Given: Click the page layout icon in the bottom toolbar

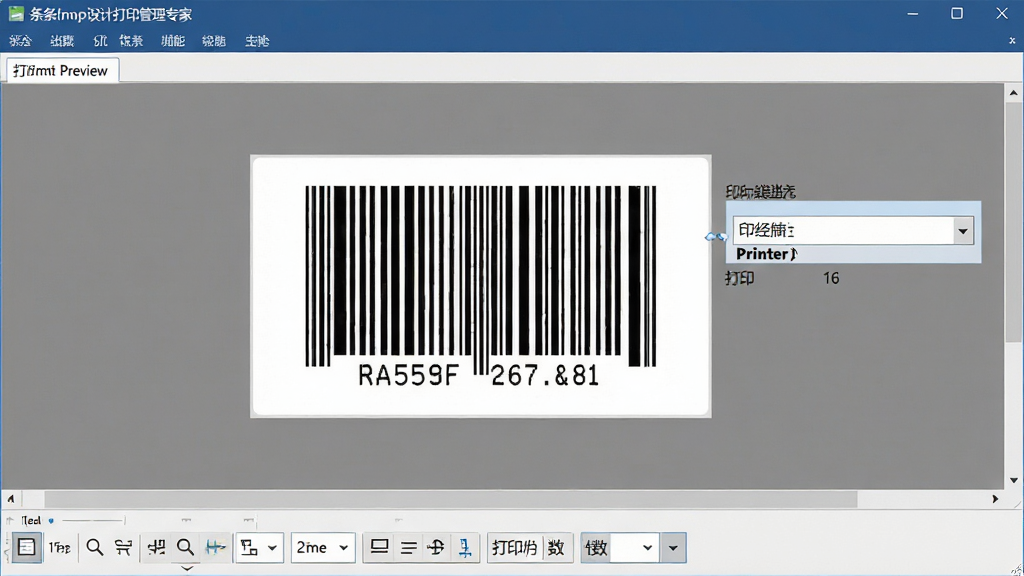Looking at the screenshot, I should pyautogui.click(x=26, y=547).
